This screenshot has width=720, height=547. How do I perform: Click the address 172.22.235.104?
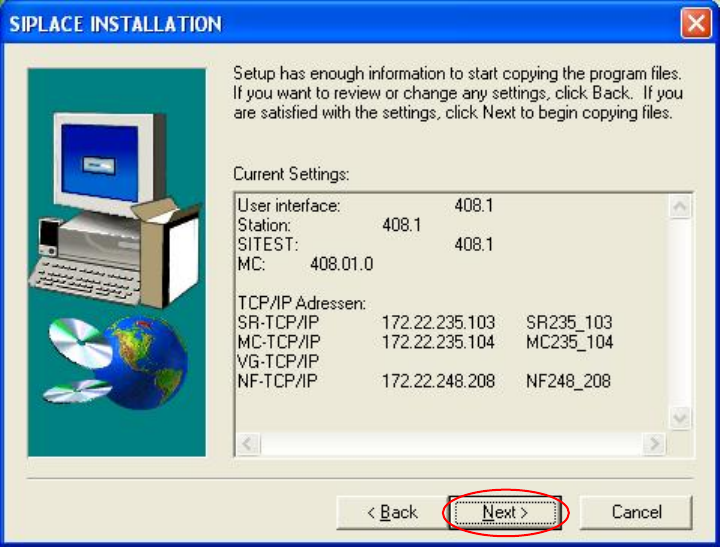pyautogui.click(x=439, y=342)
